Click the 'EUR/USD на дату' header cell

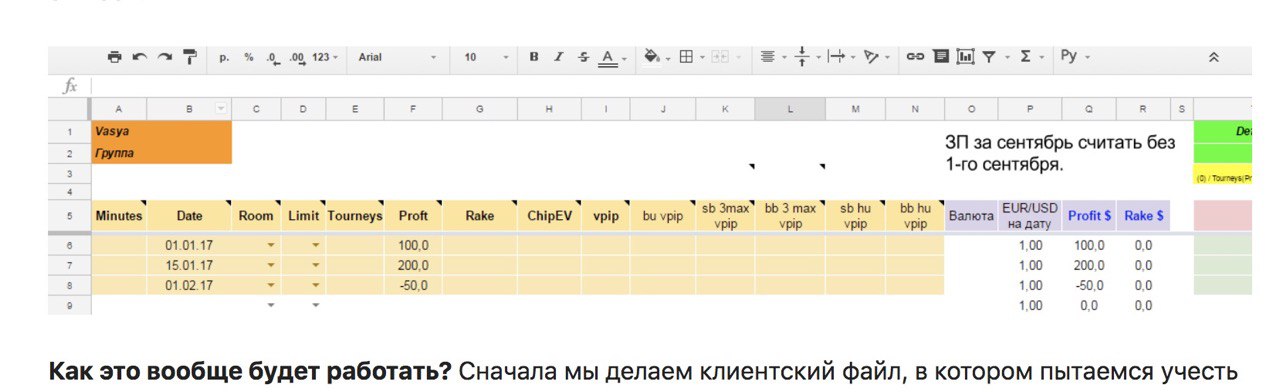click(1030, 215)
